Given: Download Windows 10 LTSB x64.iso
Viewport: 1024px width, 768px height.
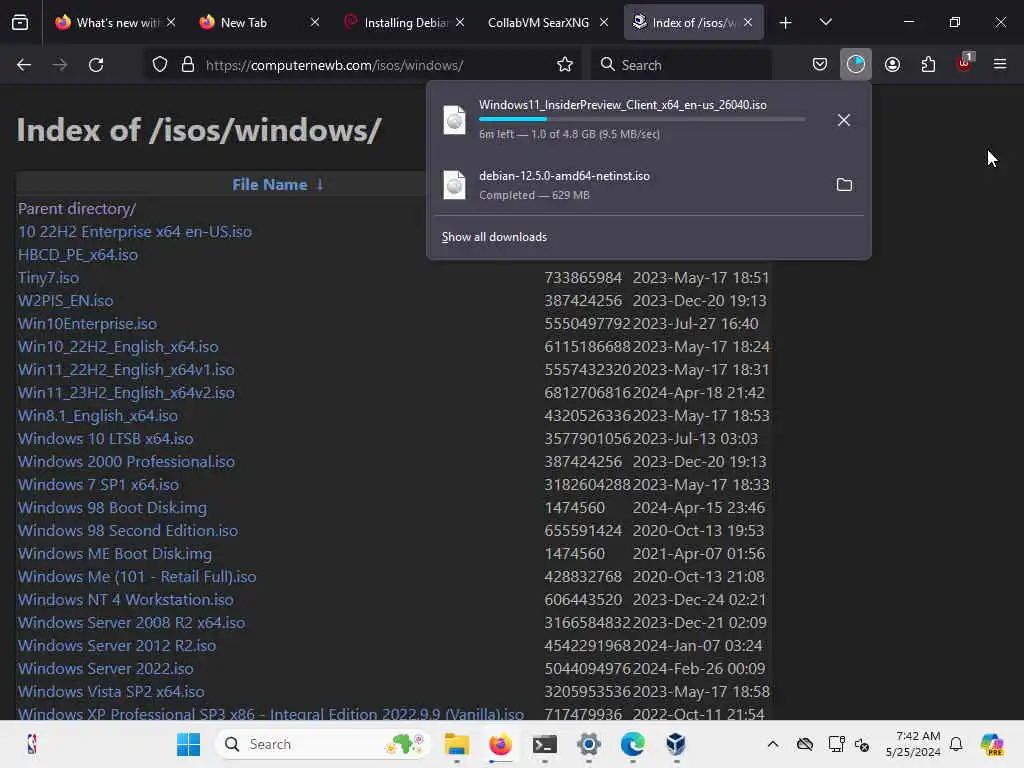Looking at the screenshot, I should (x=106, y=439).
